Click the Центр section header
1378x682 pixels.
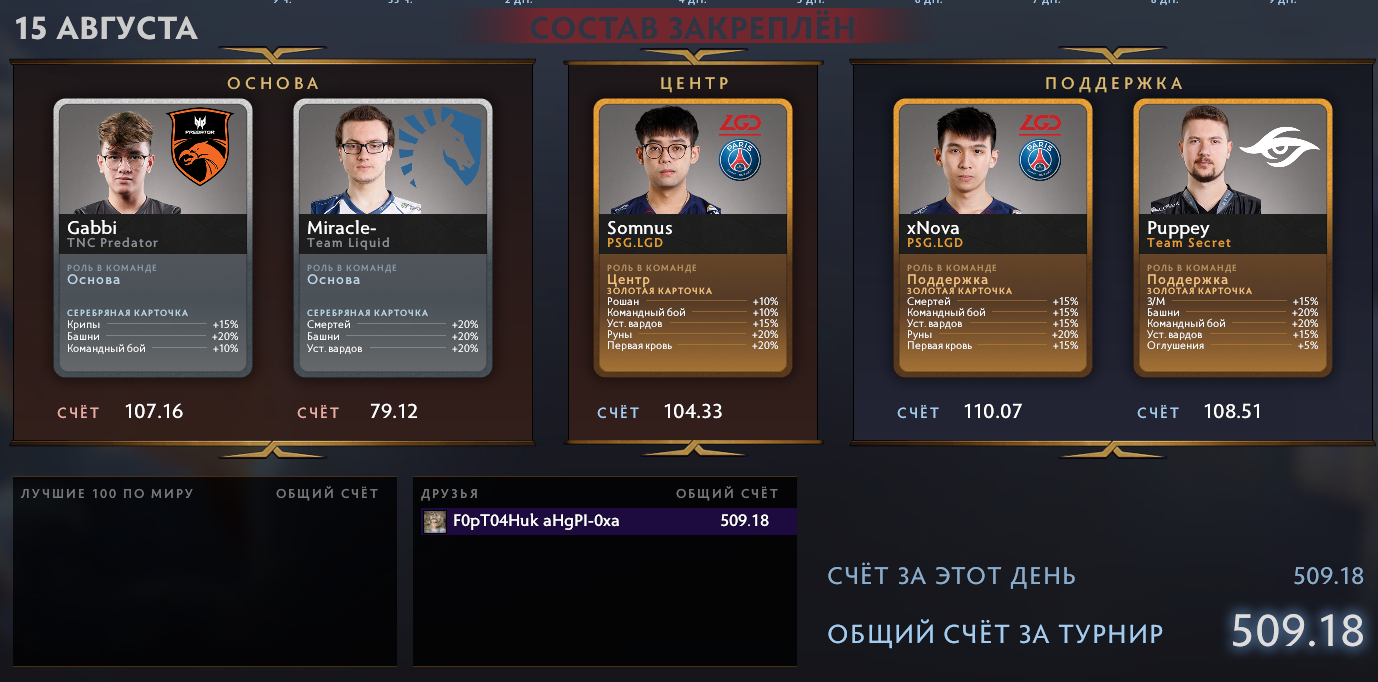tap(695, 83)
